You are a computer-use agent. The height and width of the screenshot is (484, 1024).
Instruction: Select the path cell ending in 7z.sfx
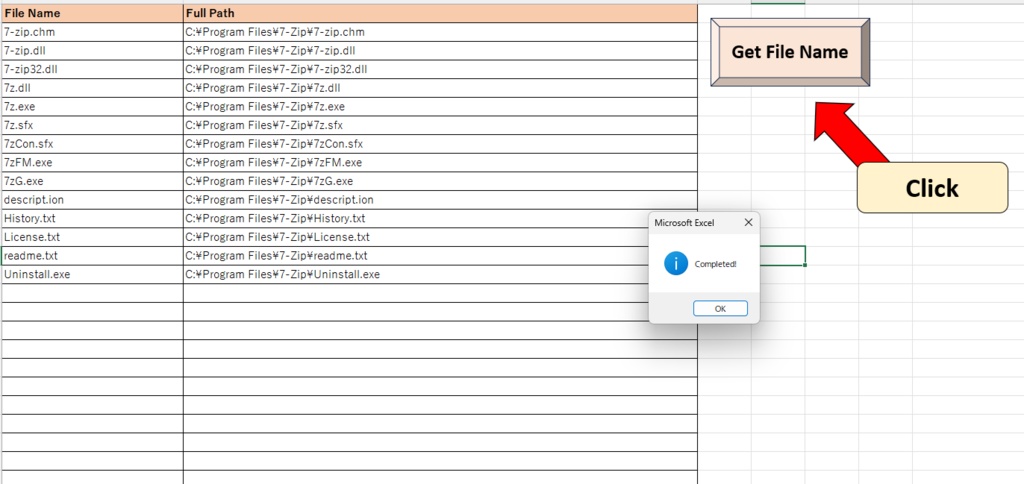440,125
